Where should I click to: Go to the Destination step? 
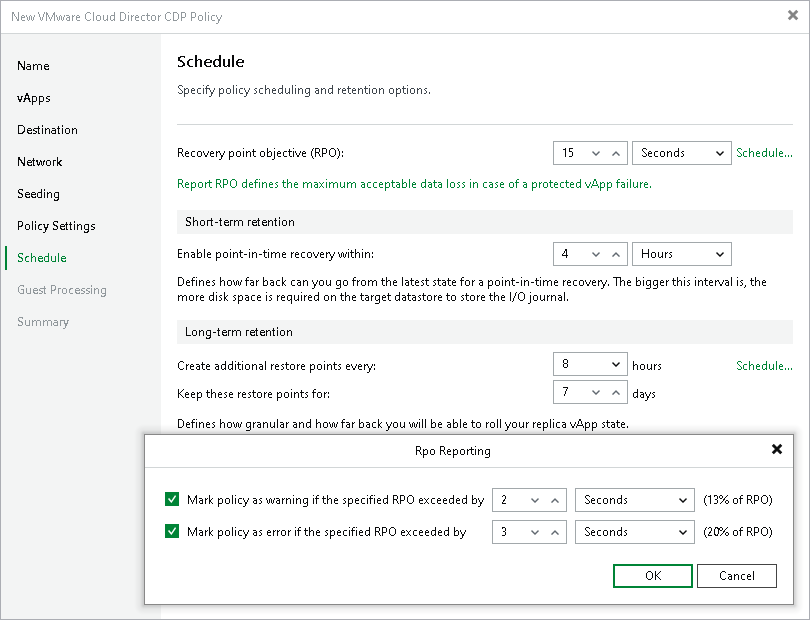47,130
